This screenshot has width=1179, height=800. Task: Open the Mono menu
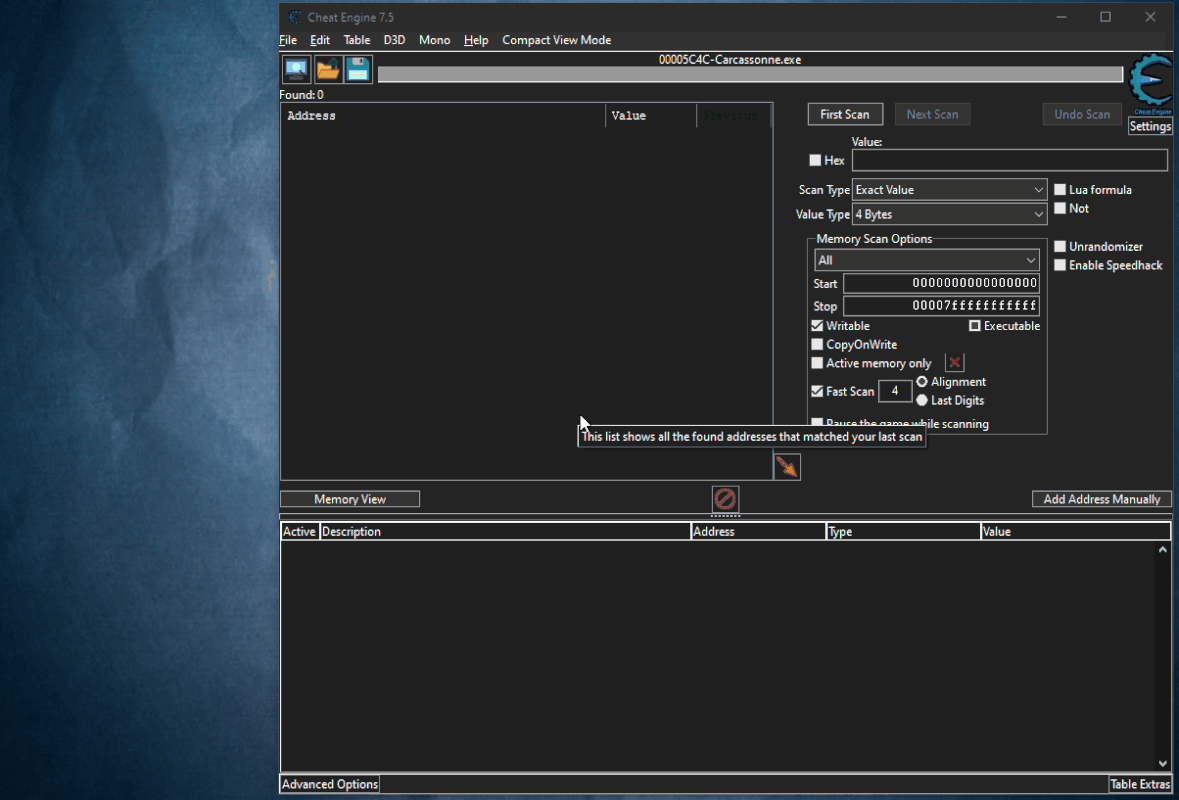(x=435, y=40)
